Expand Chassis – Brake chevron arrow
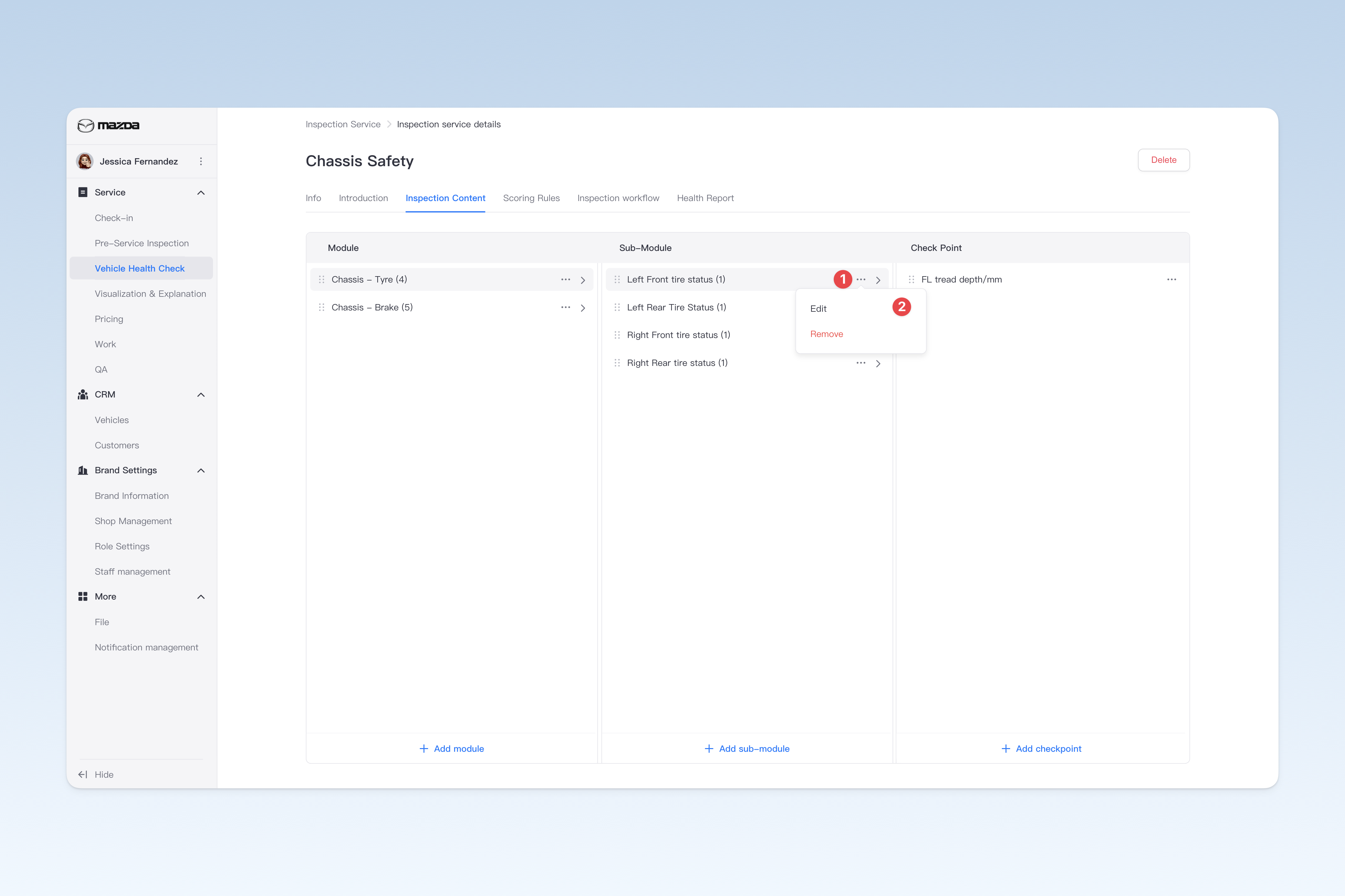 click(582, 308)
